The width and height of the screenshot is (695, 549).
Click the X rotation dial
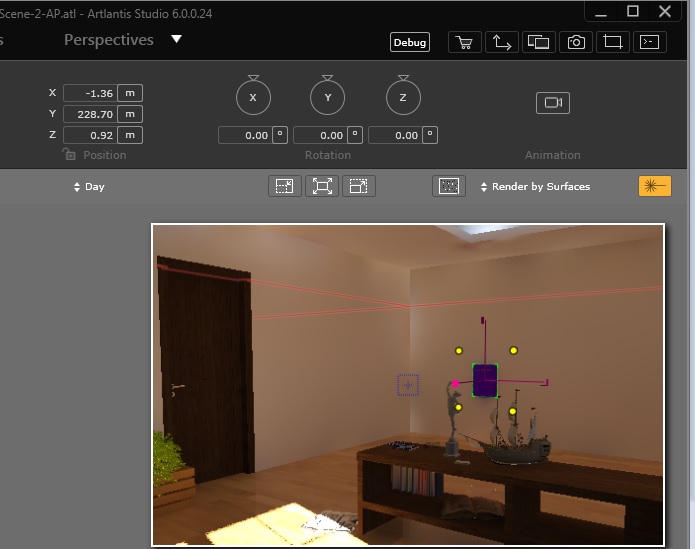253,97
